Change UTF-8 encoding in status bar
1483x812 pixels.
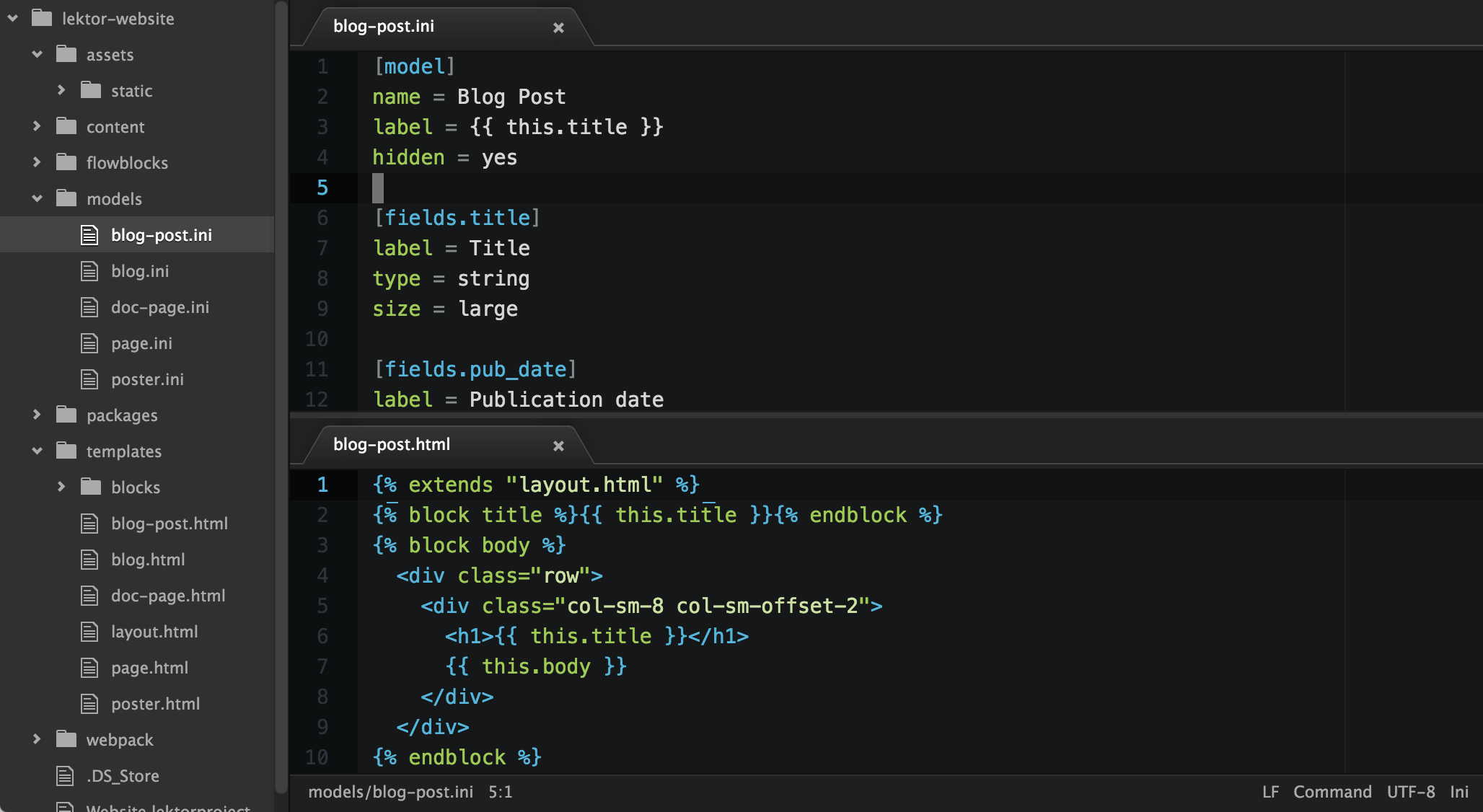[1411, 792]
